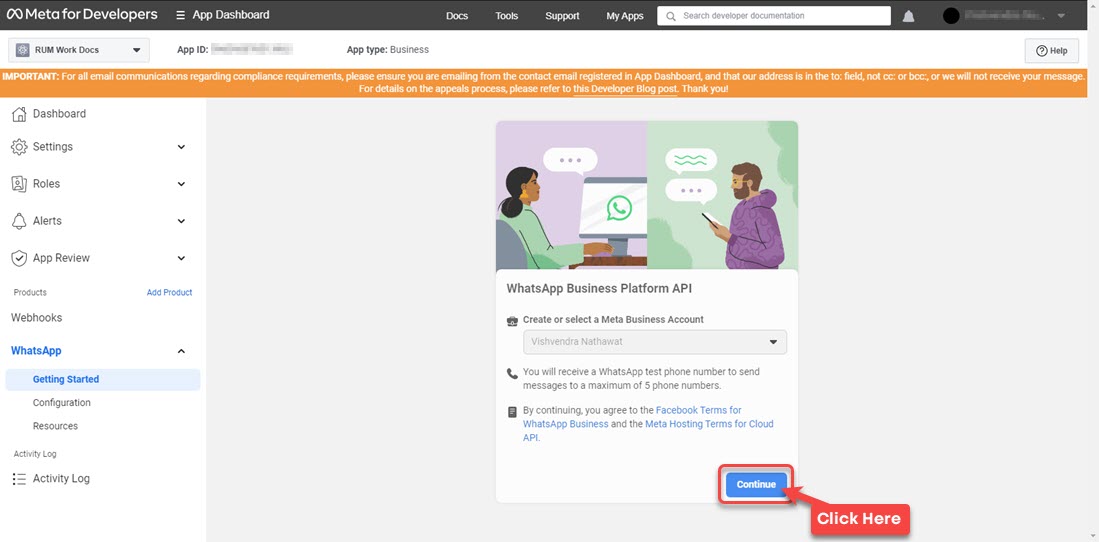1099x542 pixels.
Task: Collapse the WhatsApp section chevron
Action: pos(182,351)
